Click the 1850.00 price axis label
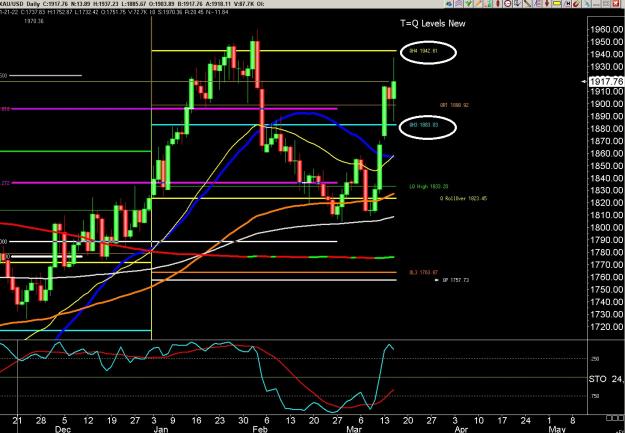This screenshot has height=433, width=625. click(606, 165)
